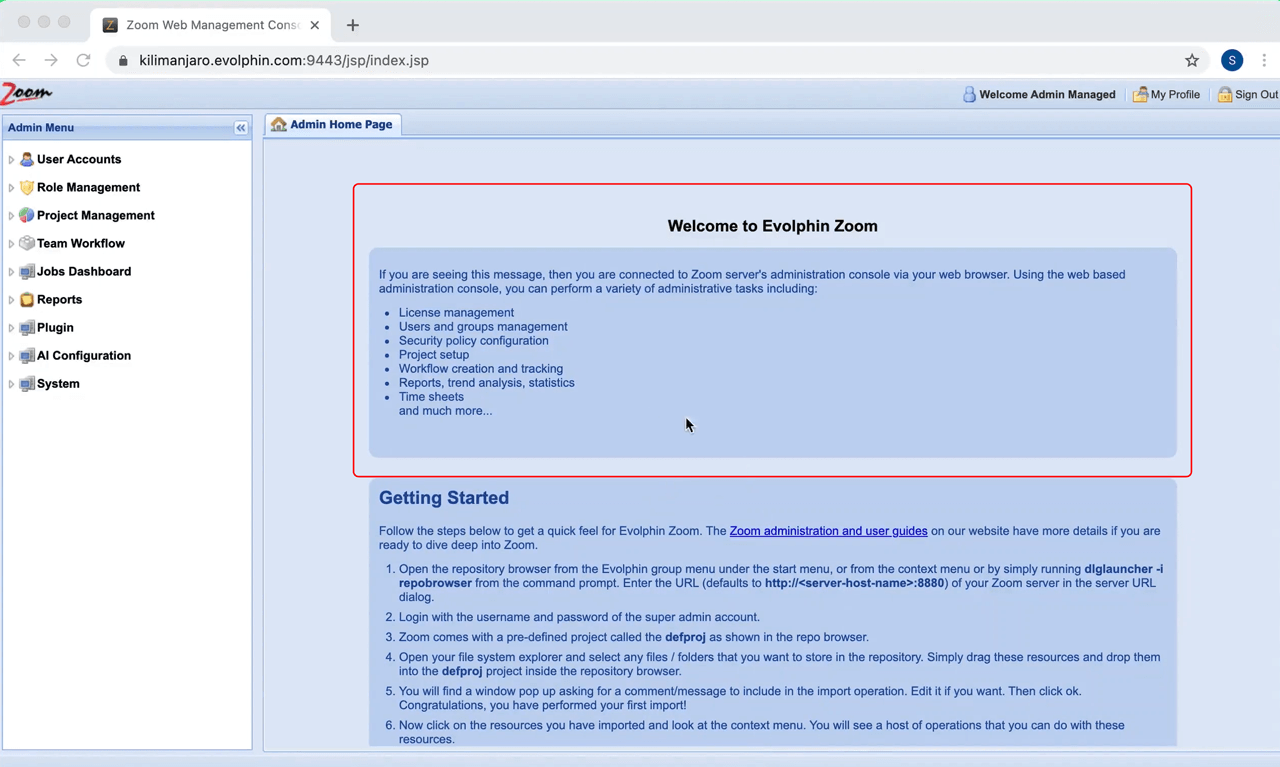Click the Role Management shield icon
Viewport: 1280px width, 767px height.
(27, 187)
